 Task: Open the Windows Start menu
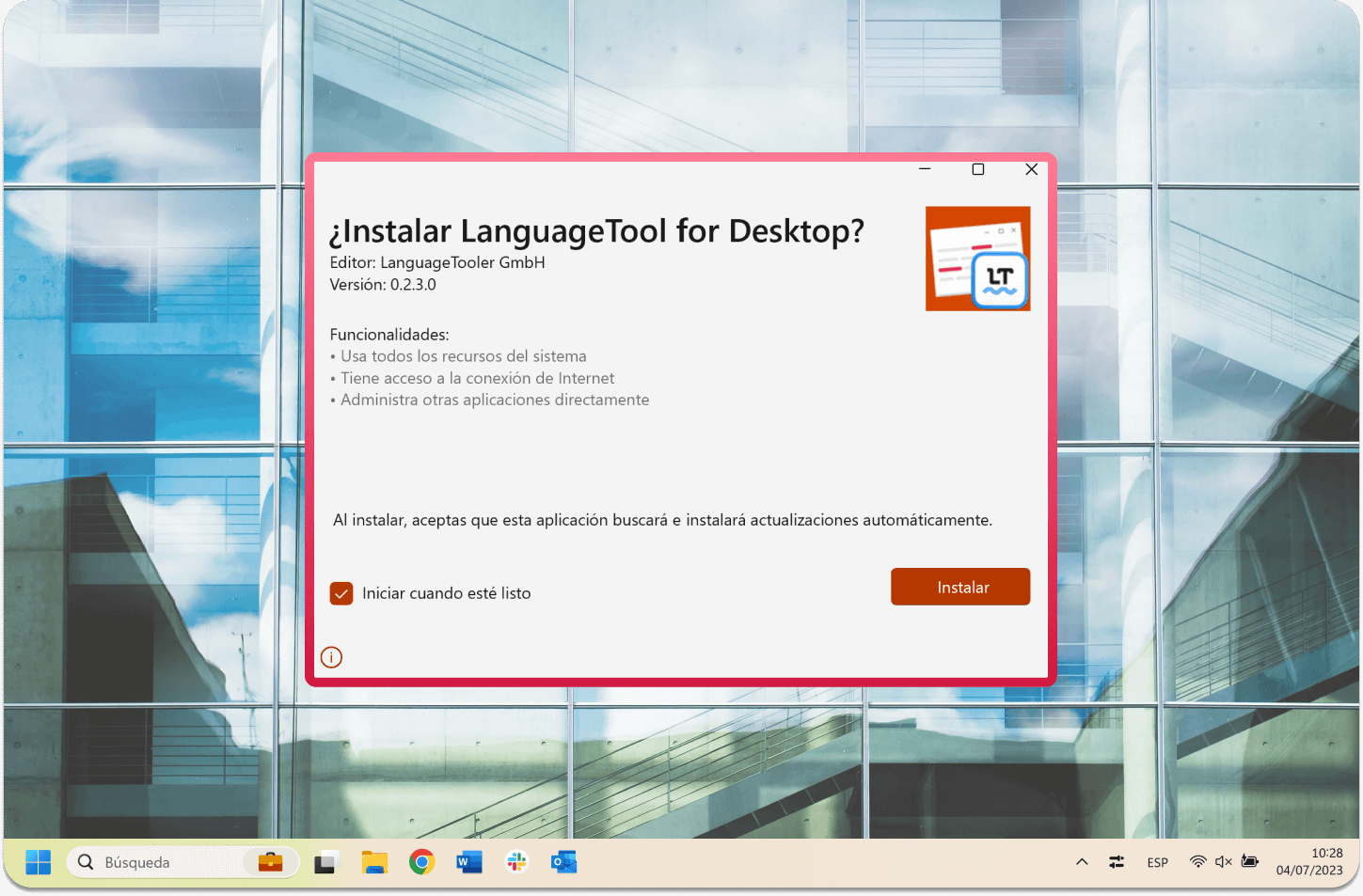click(39, 862)
